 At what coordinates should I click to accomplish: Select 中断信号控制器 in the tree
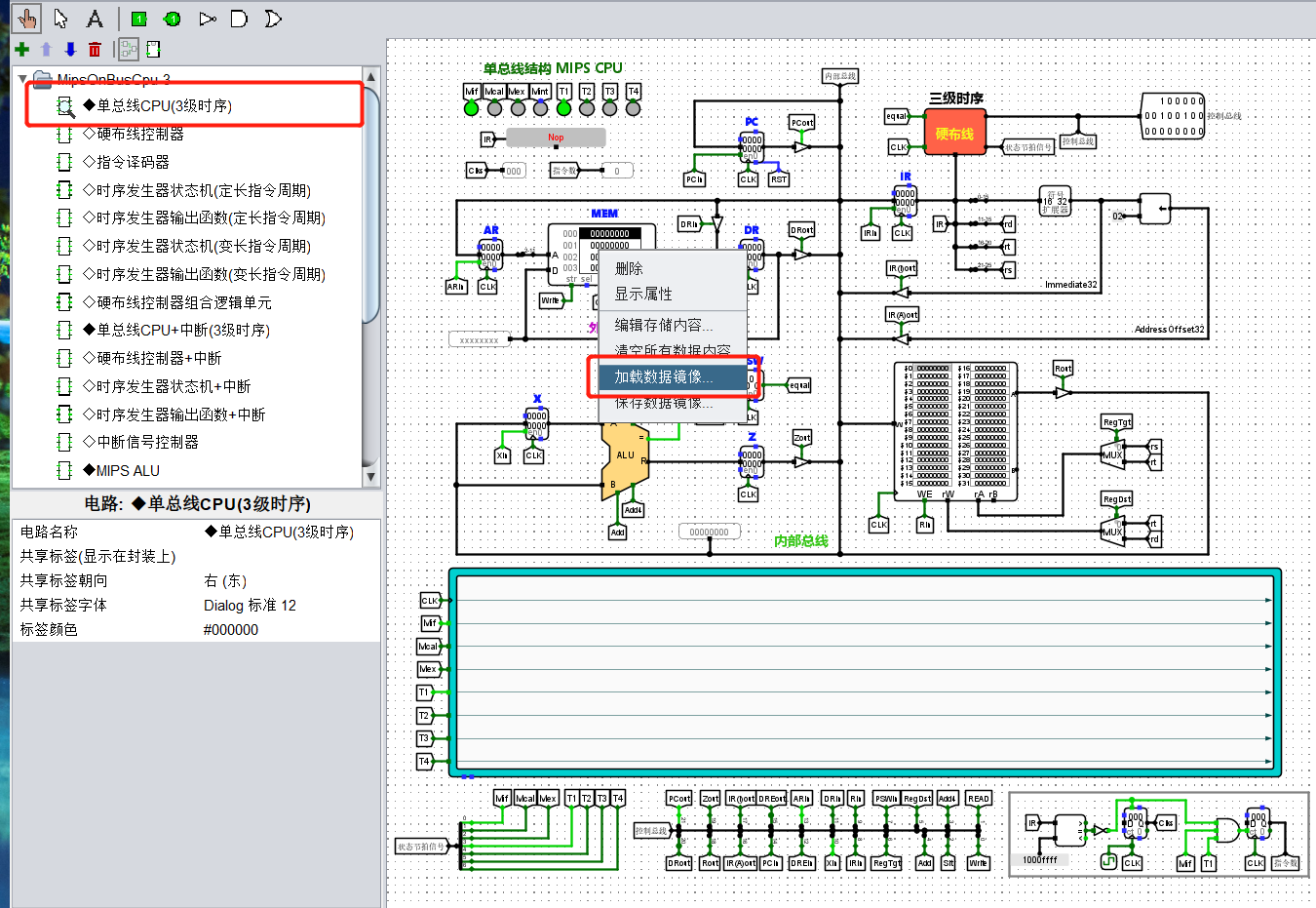coord(140,442)
